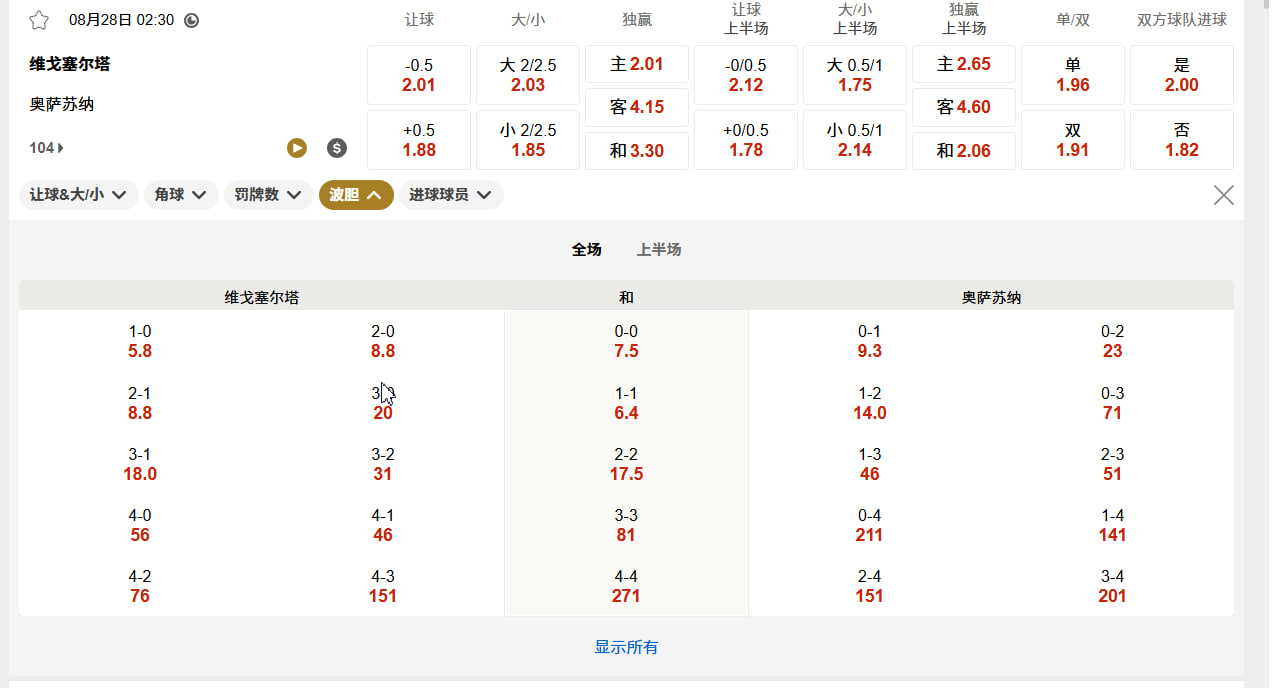
Task: Click the 显示所有 link
Action: 626,647
